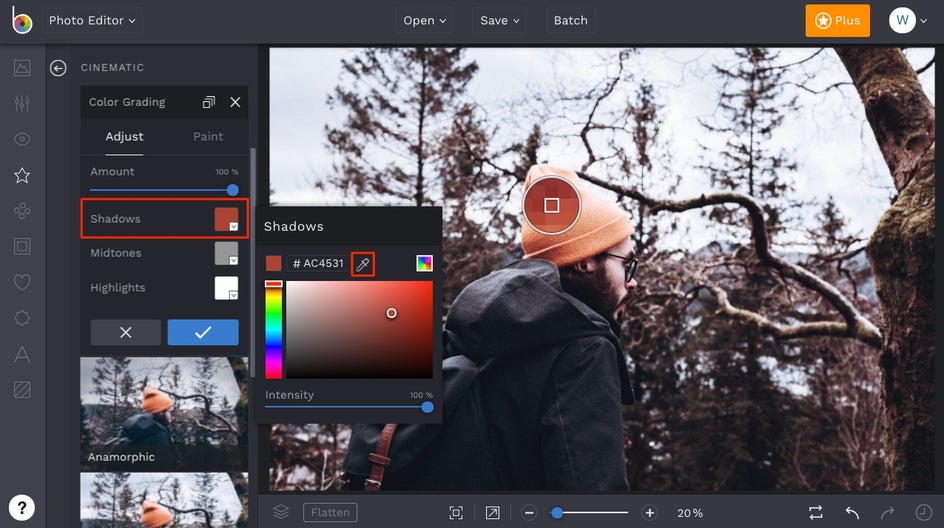Click the compare original icon
This screenshot has width=944, height=528.
(816, 512)
